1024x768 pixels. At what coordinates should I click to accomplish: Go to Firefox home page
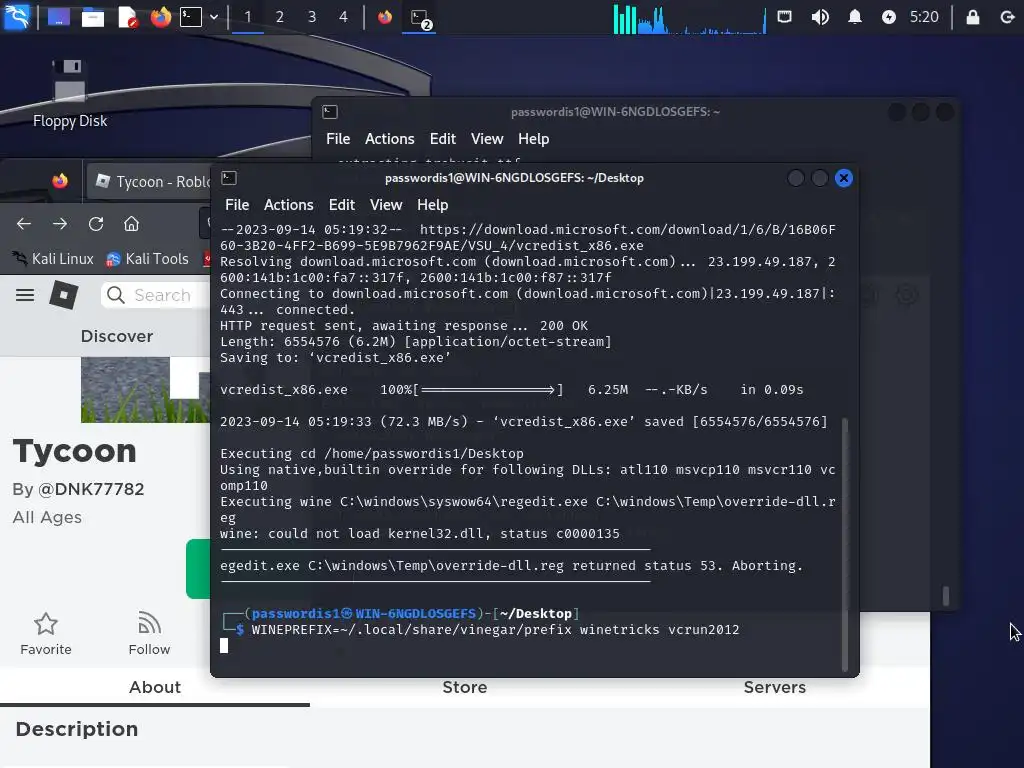coord(131,224)
